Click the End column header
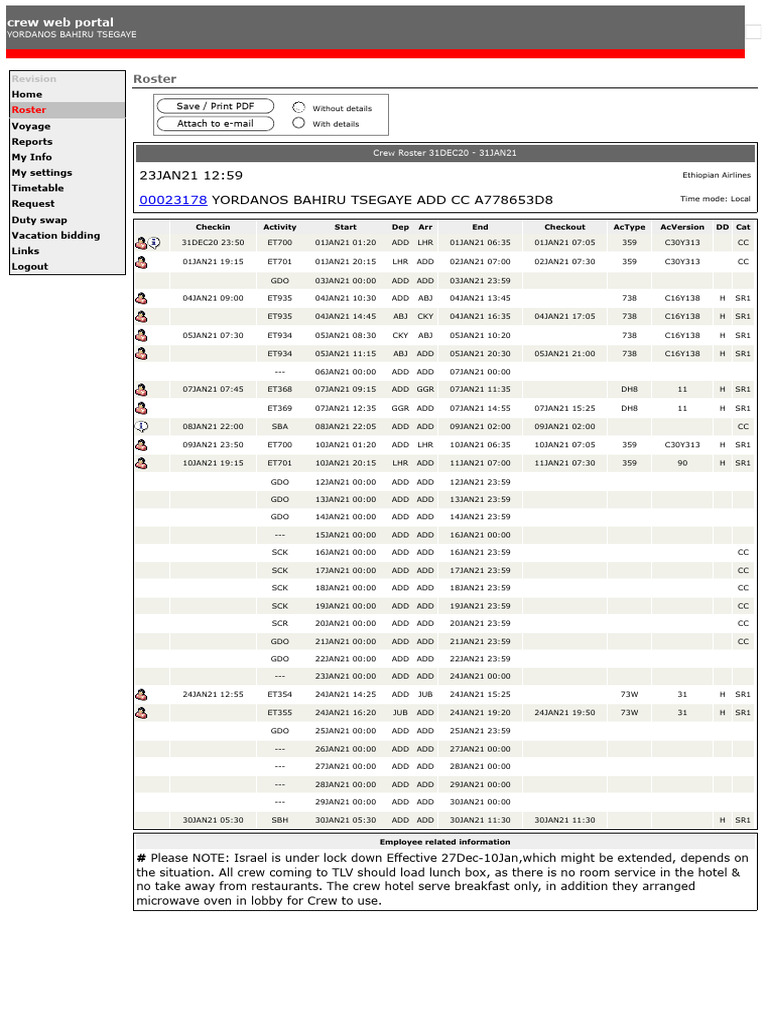This screenshot has width=768, height=1024. point(480,227)
